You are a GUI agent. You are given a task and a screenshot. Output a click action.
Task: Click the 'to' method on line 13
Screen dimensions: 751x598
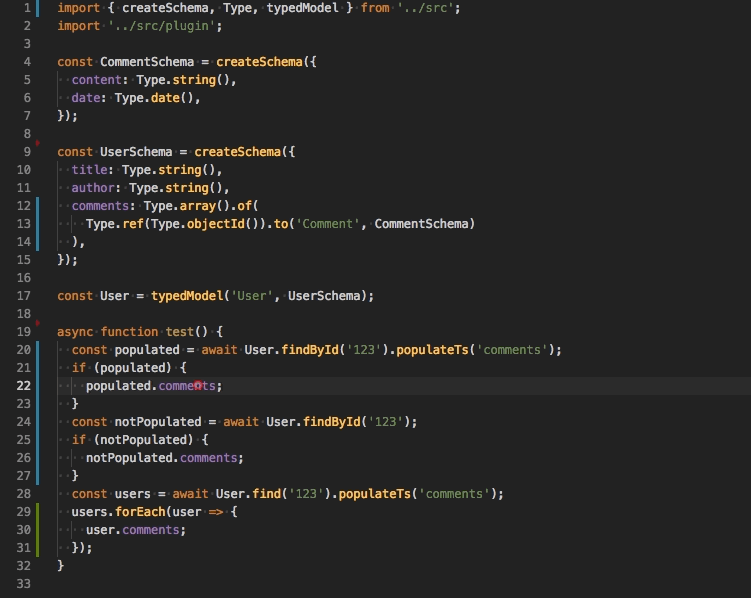(281, 224)
